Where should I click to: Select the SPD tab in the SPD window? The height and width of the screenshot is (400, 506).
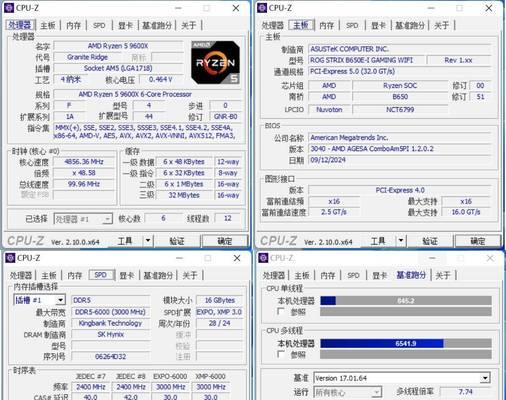101,275
